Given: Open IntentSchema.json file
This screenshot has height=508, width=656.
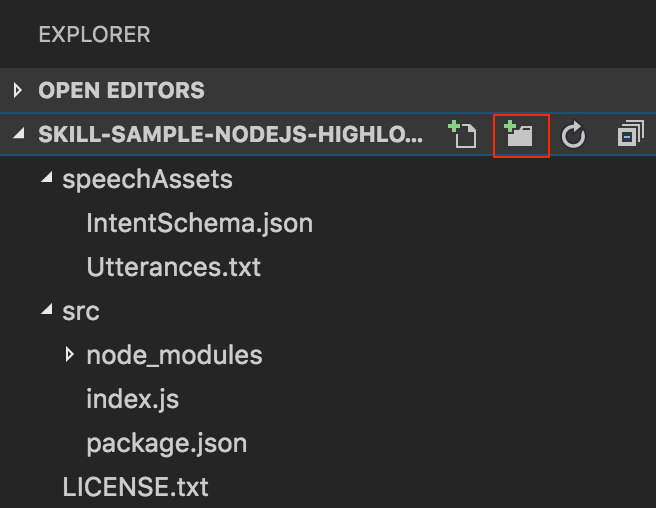Looking at the screenshot, I should coord(200,223).
